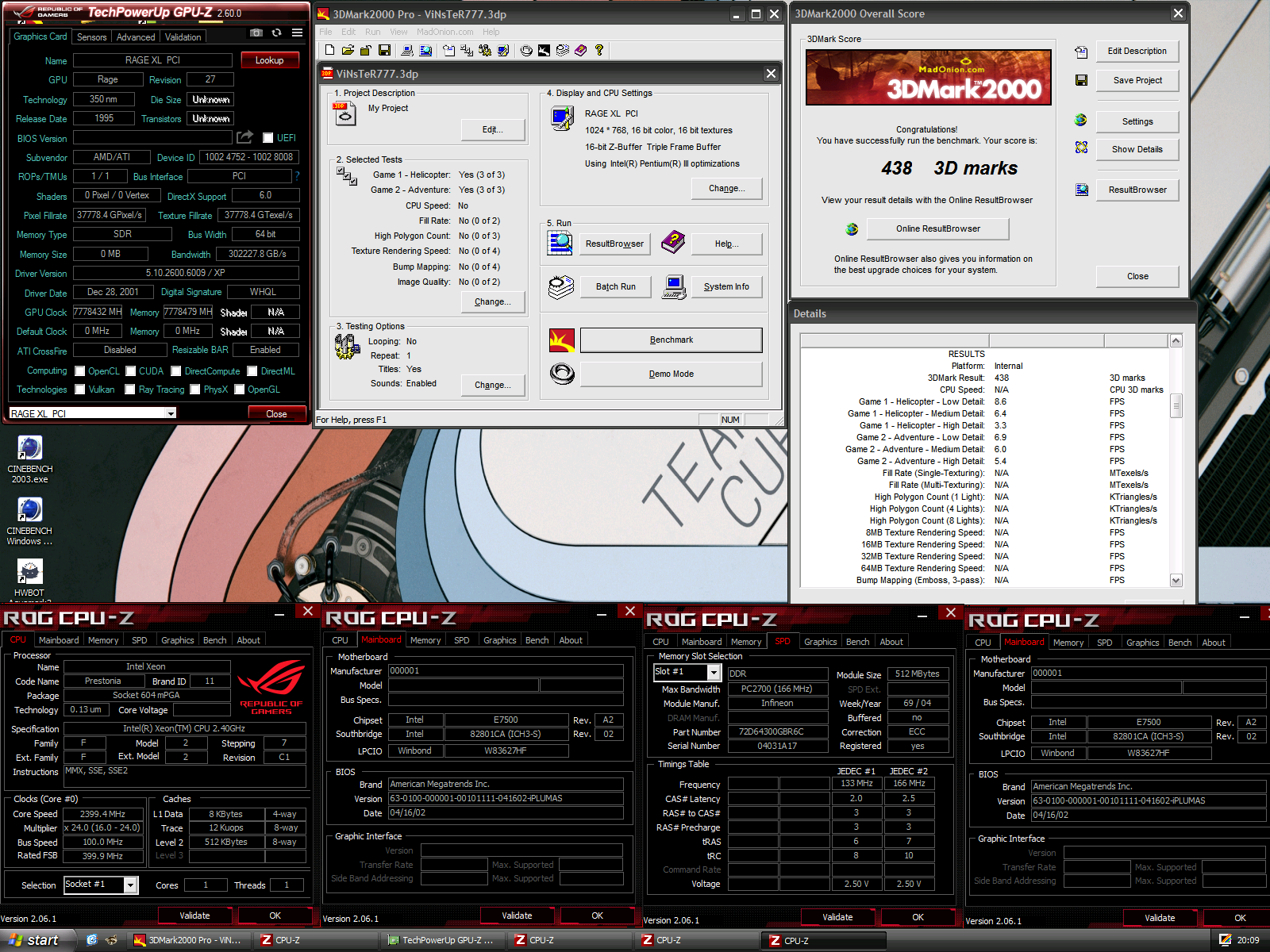The height and width of the screenshot is (952, 1270).
Task: Toggle the Ray Tracing checkbox
Action: pos(129,390)
